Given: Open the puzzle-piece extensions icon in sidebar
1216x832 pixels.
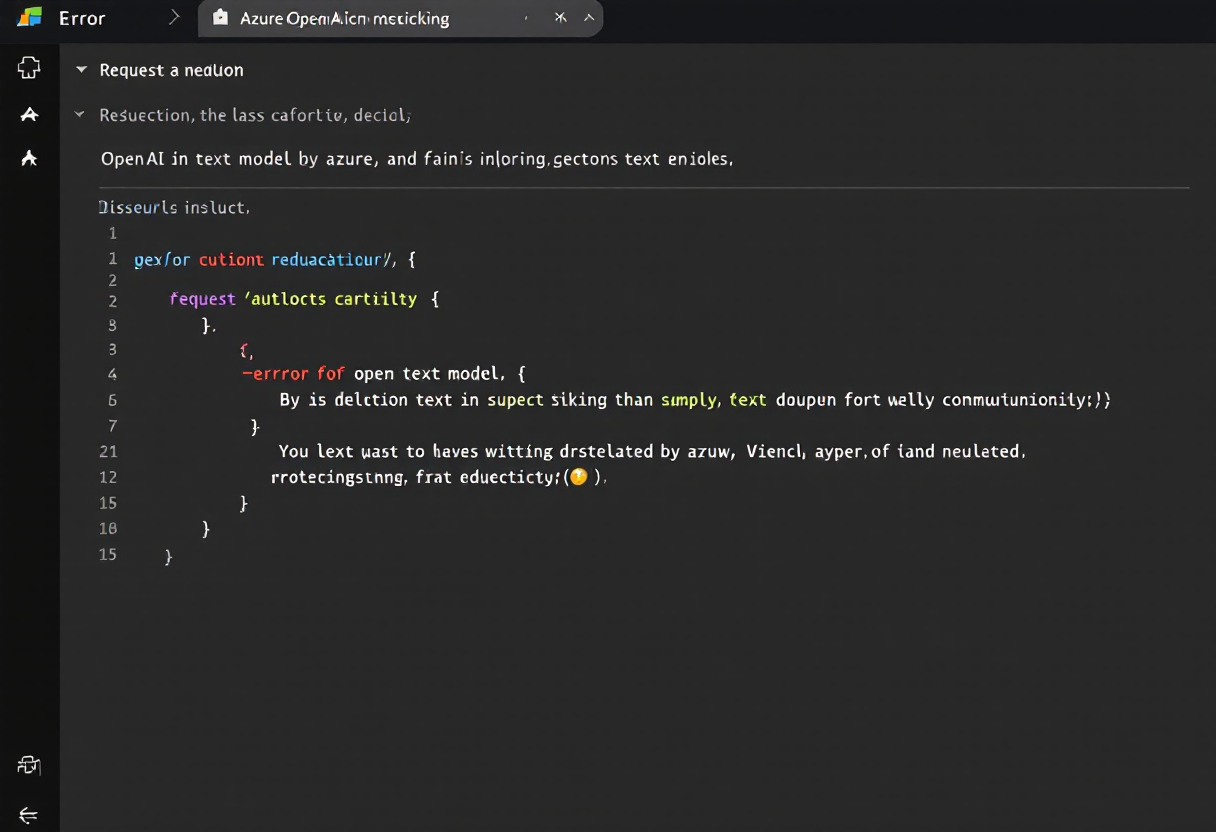Looking at the screenshot, I should coord(29,68).
